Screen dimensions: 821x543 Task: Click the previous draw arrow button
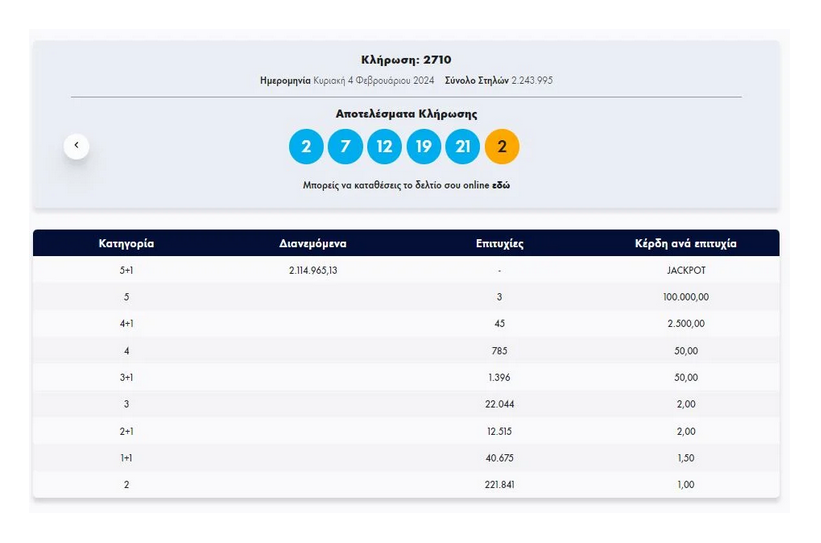pyautogui.click(x=77, y=146)
